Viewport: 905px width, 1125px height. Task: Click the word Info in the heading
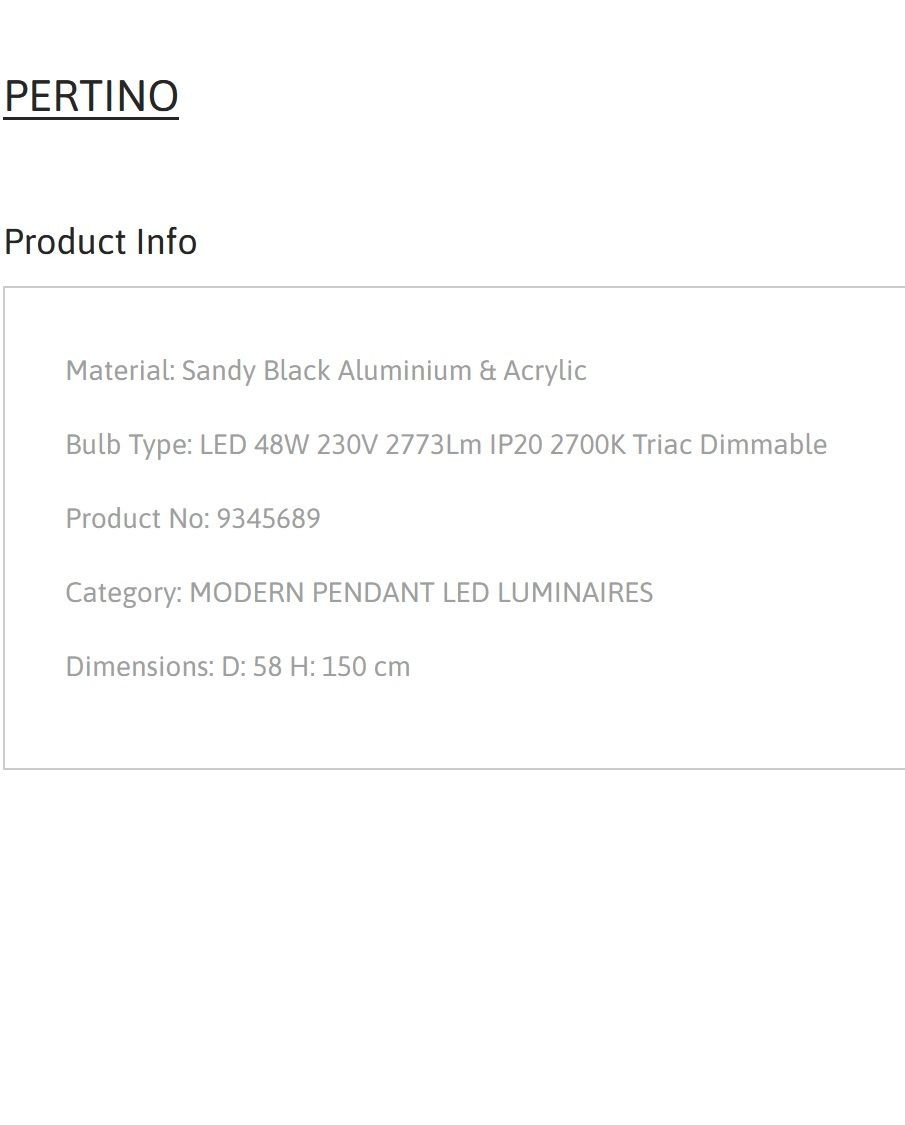pos(166,242)
